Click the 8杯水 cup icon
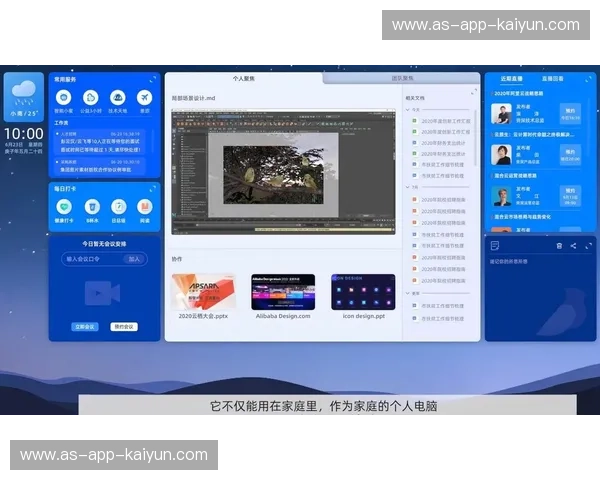 pyautogui.click(x=92, y=207)
